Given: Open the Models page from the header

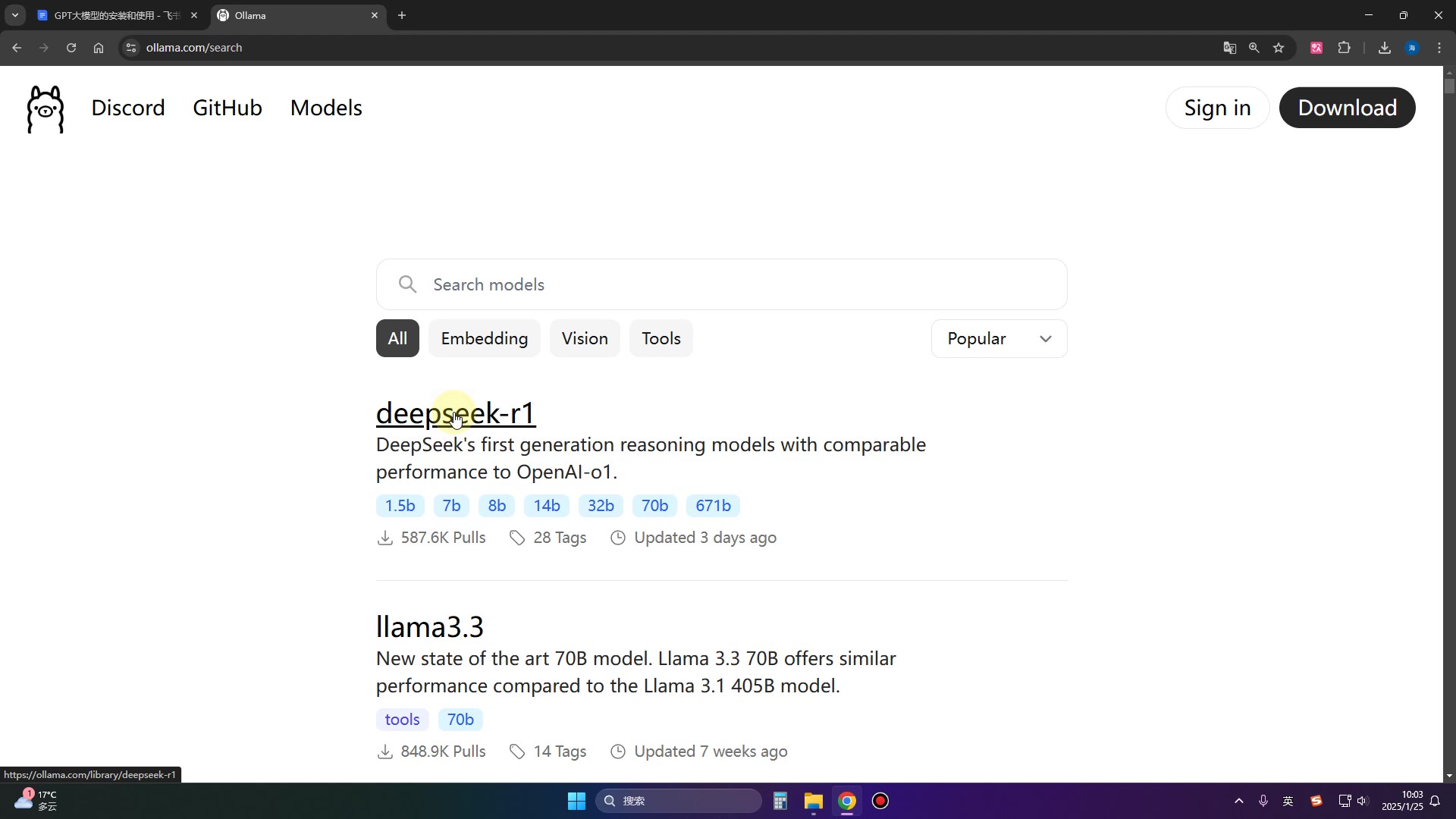Looking at the screenshot, I should click(x=326, y=108).
